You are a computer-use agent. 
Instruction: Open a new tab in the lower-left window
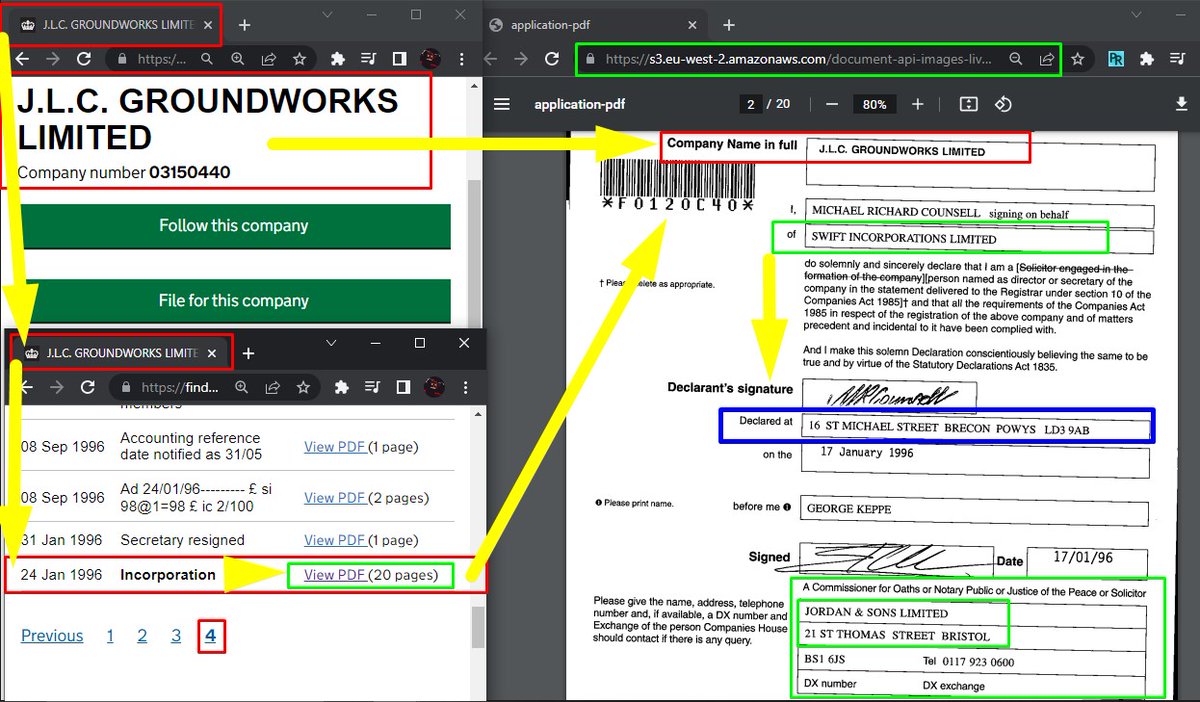click(248, 353)
